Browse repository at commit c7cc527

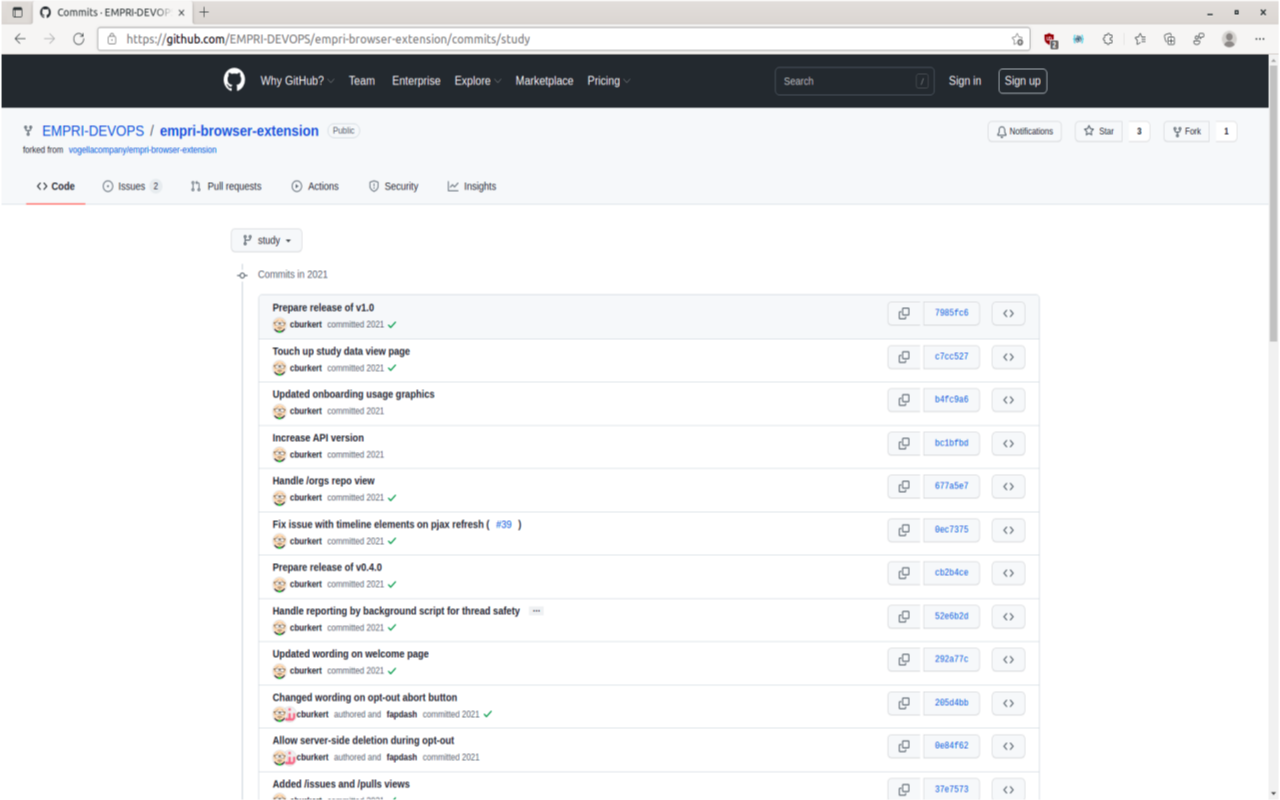click(1008, 357)
